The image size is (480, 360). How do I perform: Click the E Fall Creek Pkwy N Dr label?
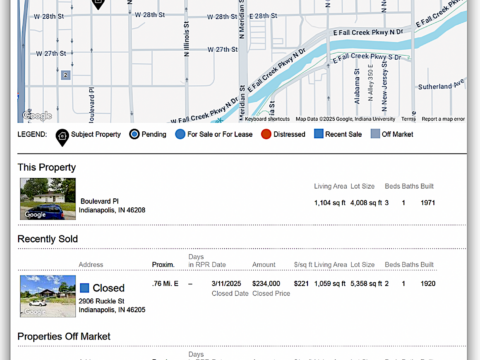[x=368, y=32]
